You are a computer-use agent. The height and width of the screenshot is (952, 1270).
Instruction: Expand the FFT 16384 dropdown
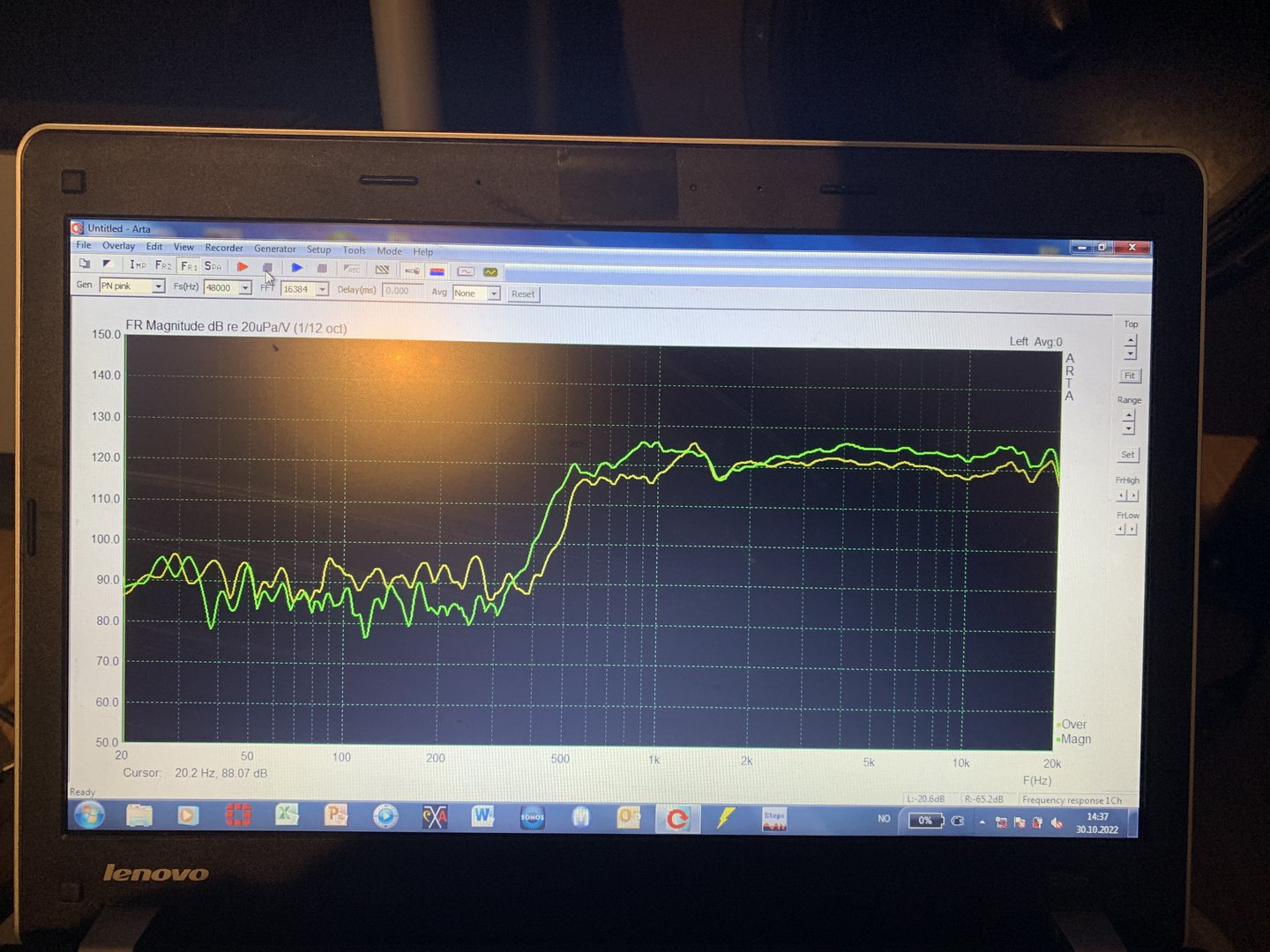point(322,290)
